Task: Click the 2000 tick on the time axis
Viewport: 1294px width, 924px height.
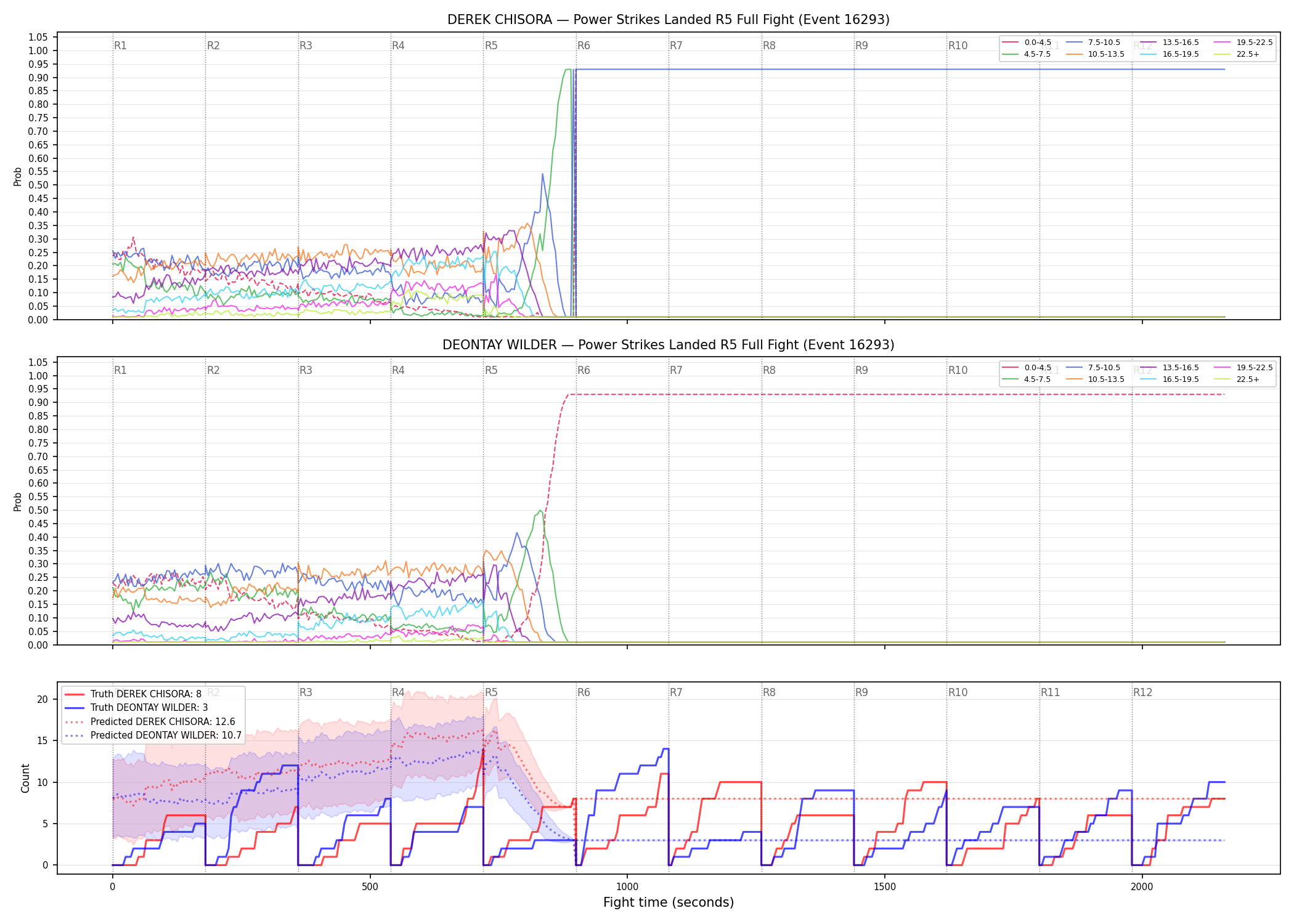Action: 1142,887
